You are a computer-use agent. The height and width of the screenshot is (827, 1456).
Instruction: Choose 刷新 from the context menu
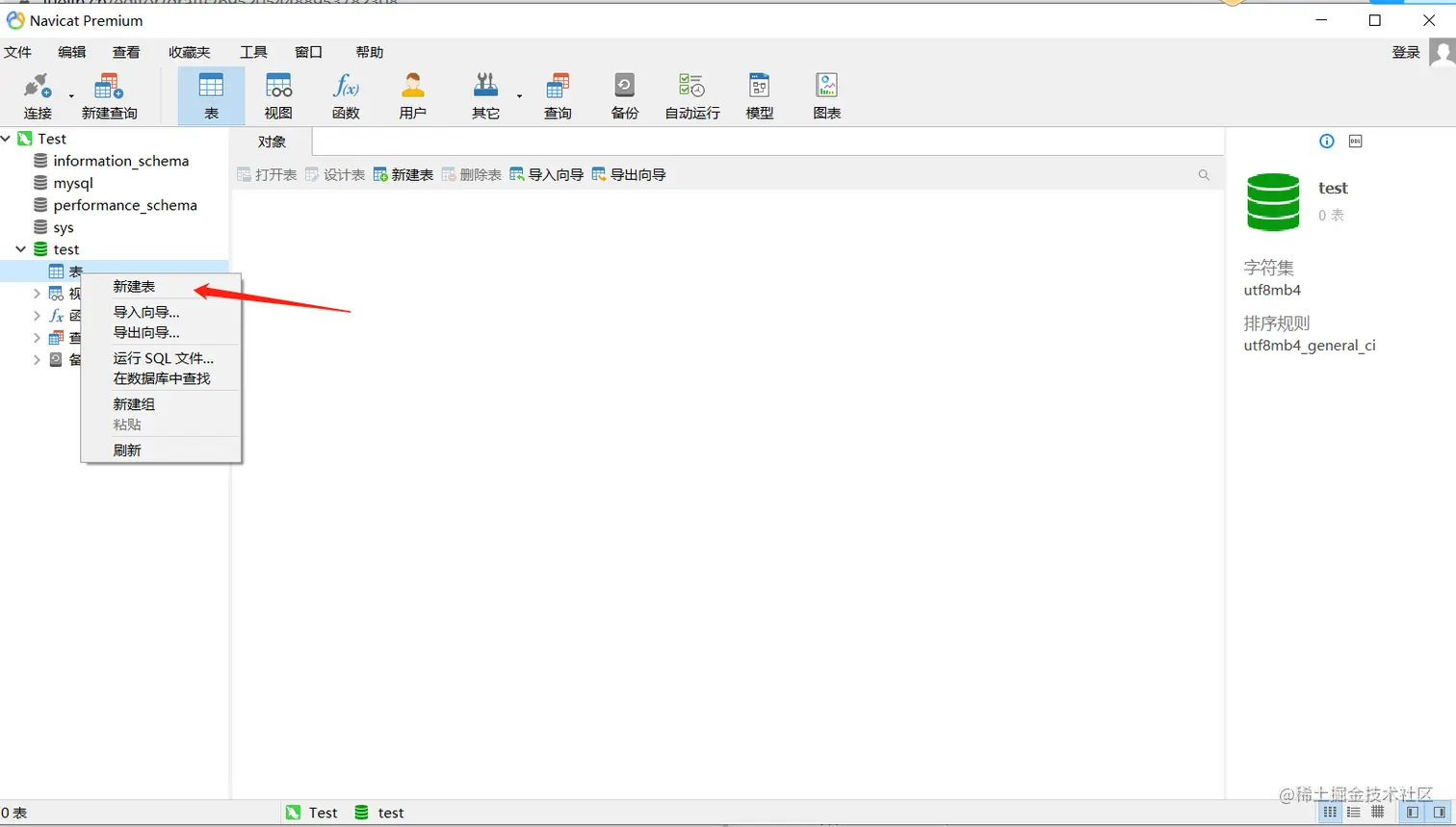pos(161,451)
